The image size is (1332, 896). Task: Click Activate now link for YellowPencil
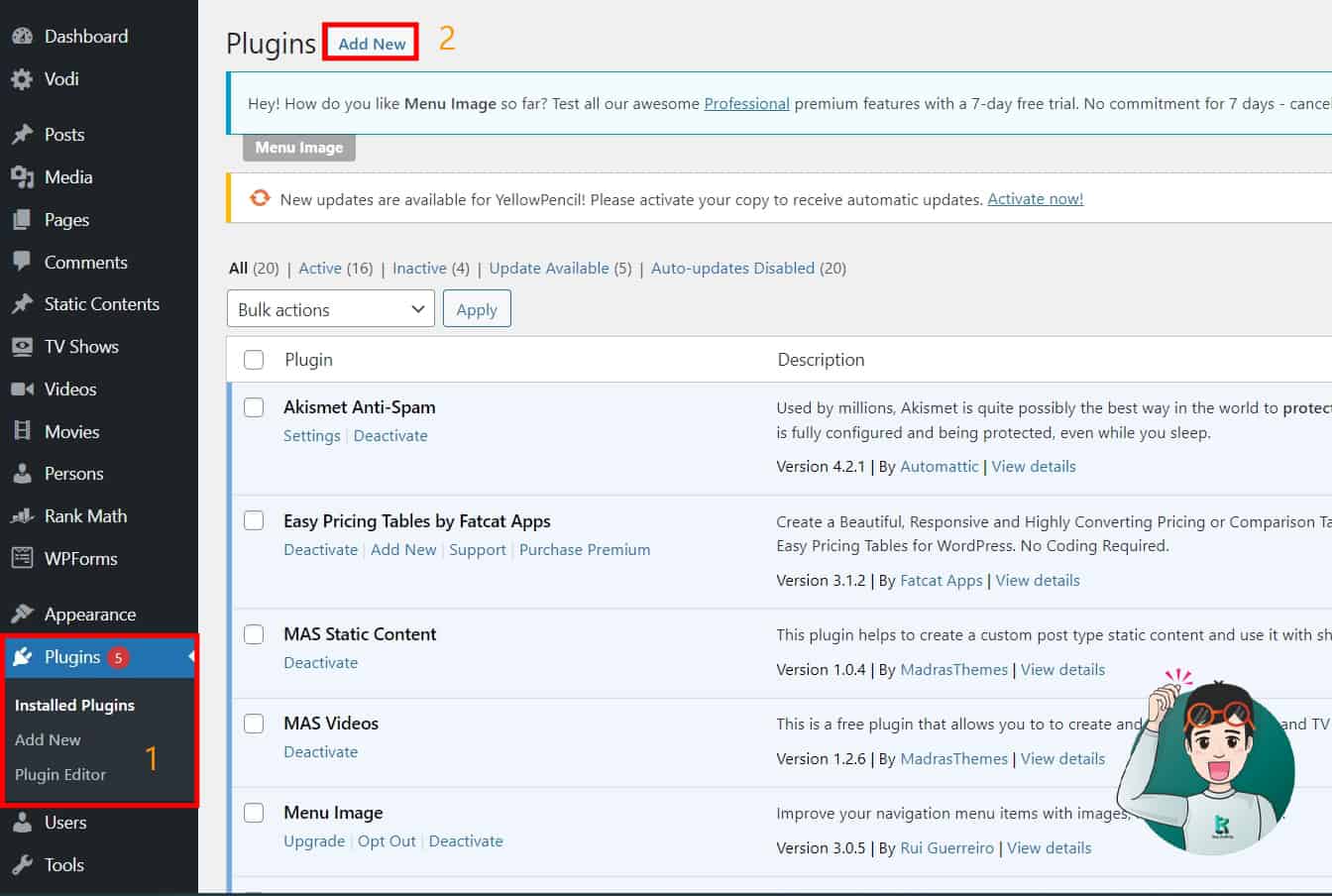coord(1036,199)
